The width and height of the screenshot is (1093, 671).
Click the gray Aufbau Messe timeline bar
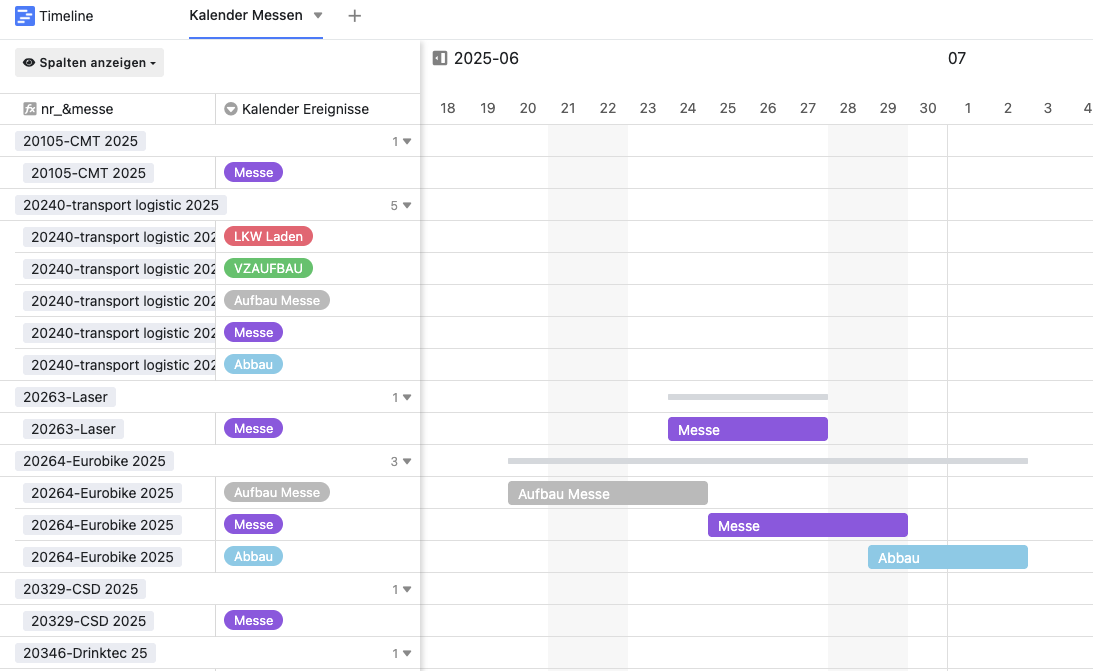pos(608,493)
